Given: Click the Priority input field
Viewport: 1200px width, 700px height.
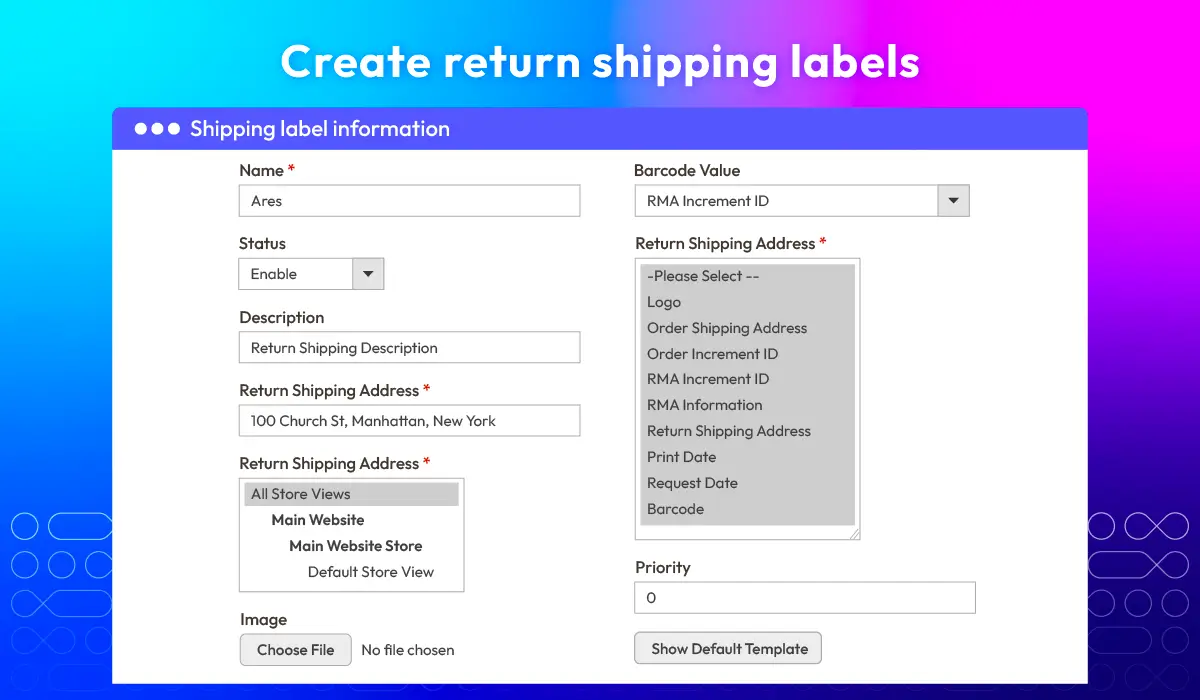Looking at the screenshot, I should tap(805, 598).
